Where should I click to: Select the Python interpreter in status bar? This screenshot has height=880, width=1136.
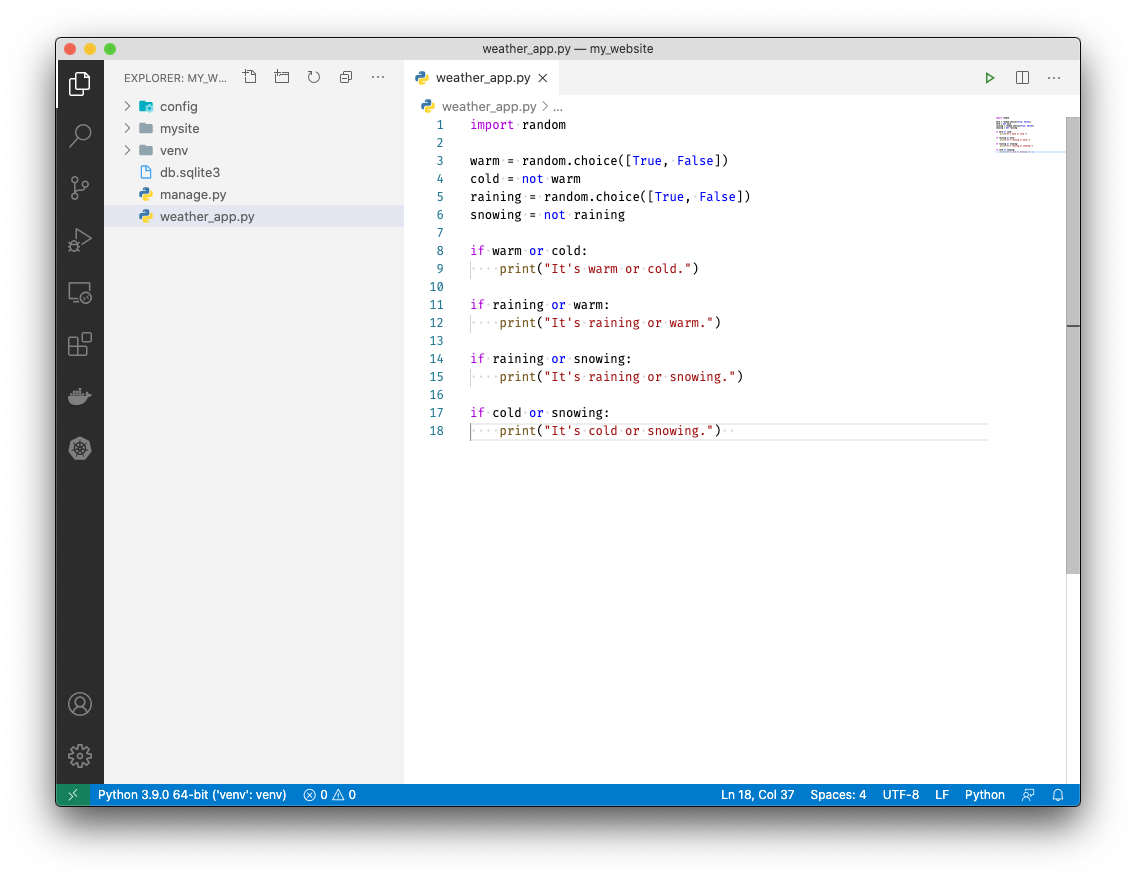(191, 795)
